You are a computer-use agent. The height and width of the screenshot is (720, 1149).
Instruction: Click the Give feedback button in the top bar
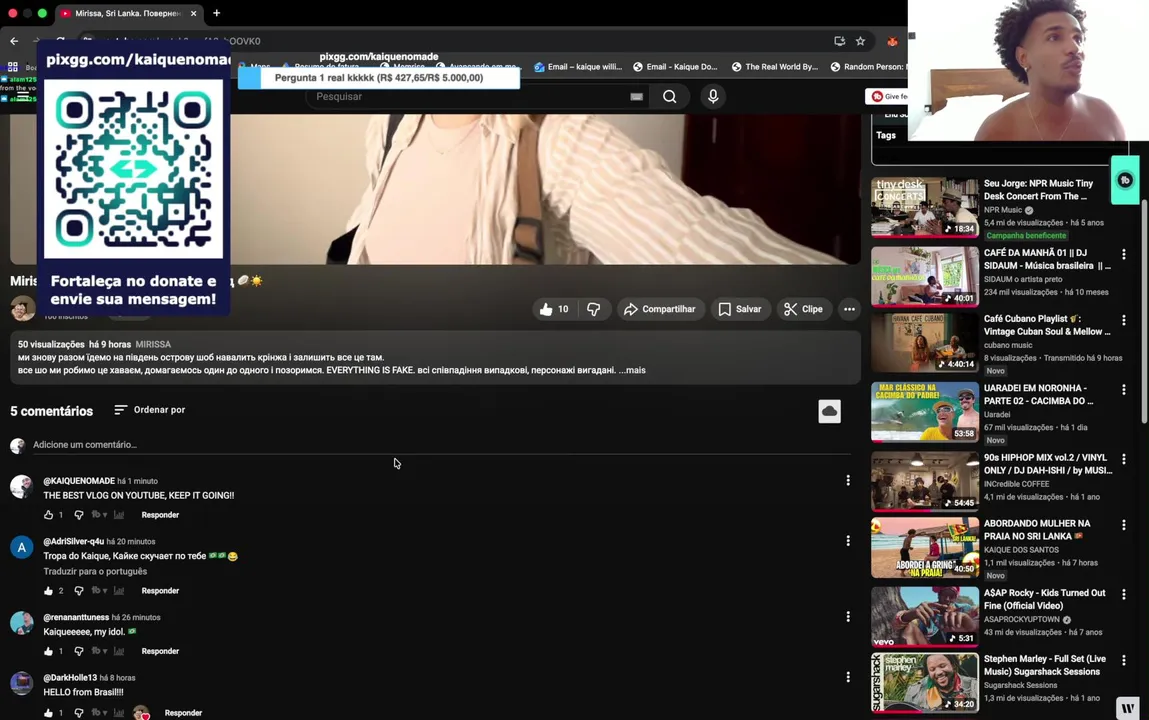click(x=887, y=97)
